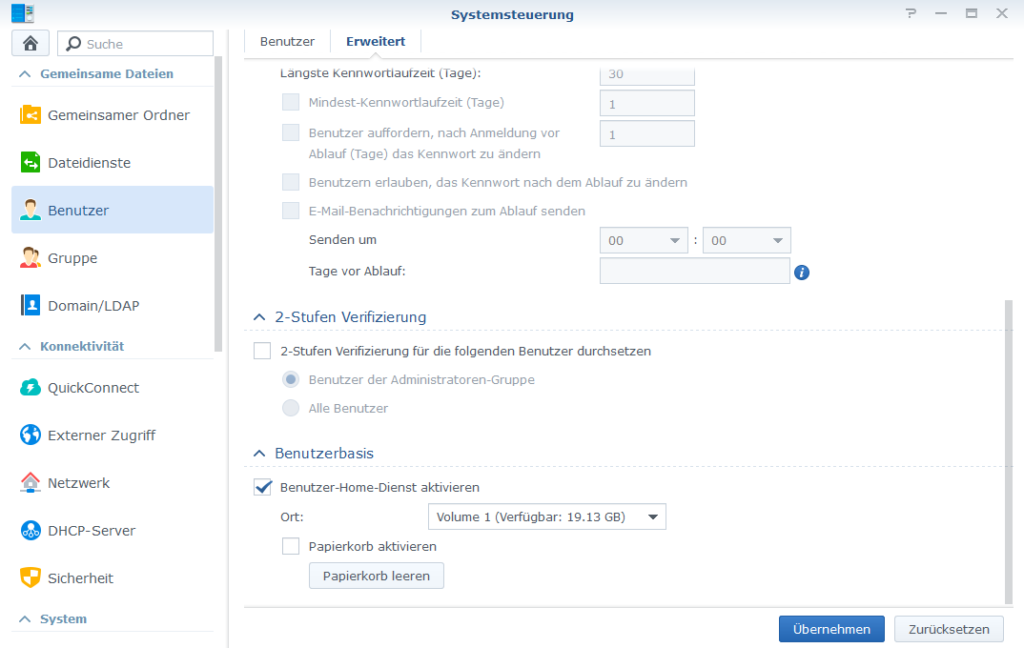Click the Übernehmen button
Viewport: 1024px width, 648px height.
coord(831,629)
